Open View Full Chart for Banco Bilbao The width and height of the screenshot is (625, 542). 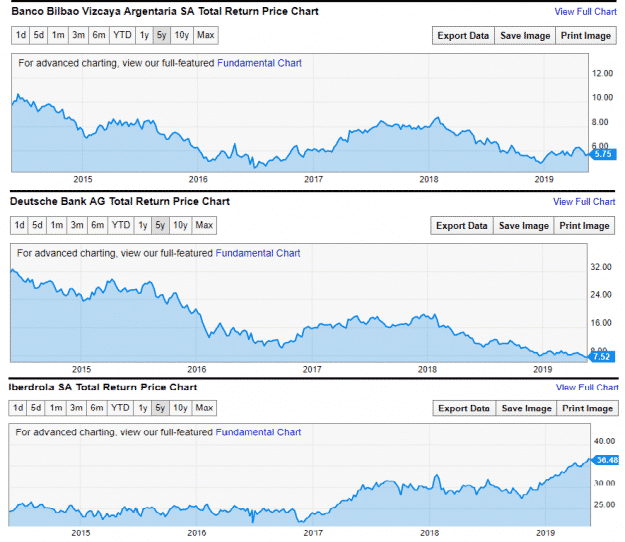585,12
